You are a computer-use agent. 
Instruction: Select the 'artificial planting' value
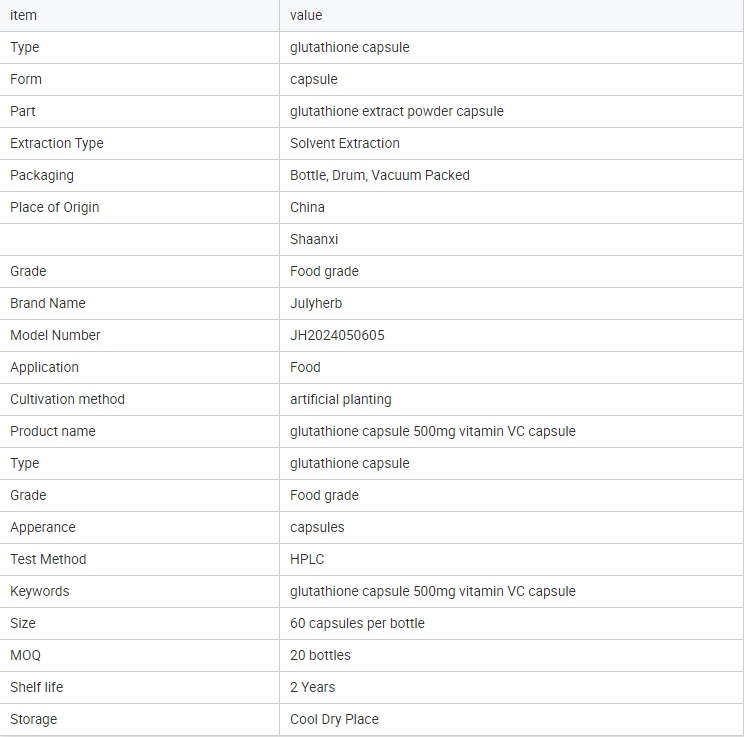(341, 399)
